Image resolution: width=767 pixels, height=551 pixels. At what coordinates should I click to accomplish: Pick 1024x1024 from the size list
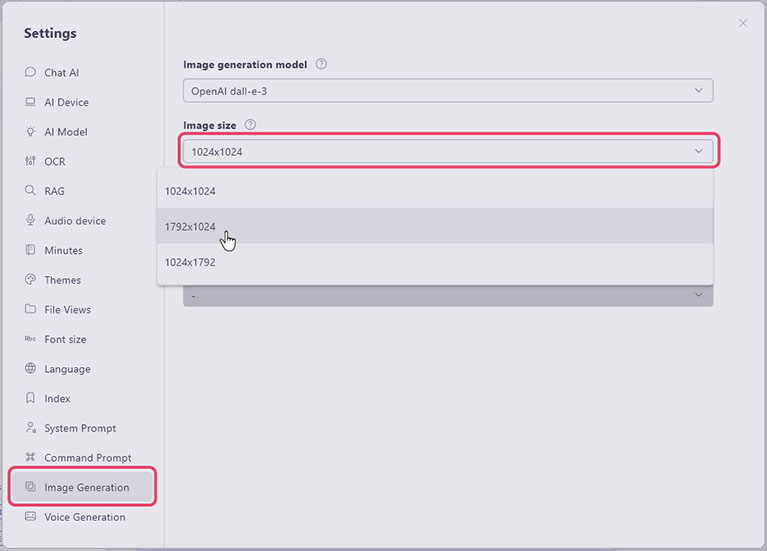click(190, 190)
